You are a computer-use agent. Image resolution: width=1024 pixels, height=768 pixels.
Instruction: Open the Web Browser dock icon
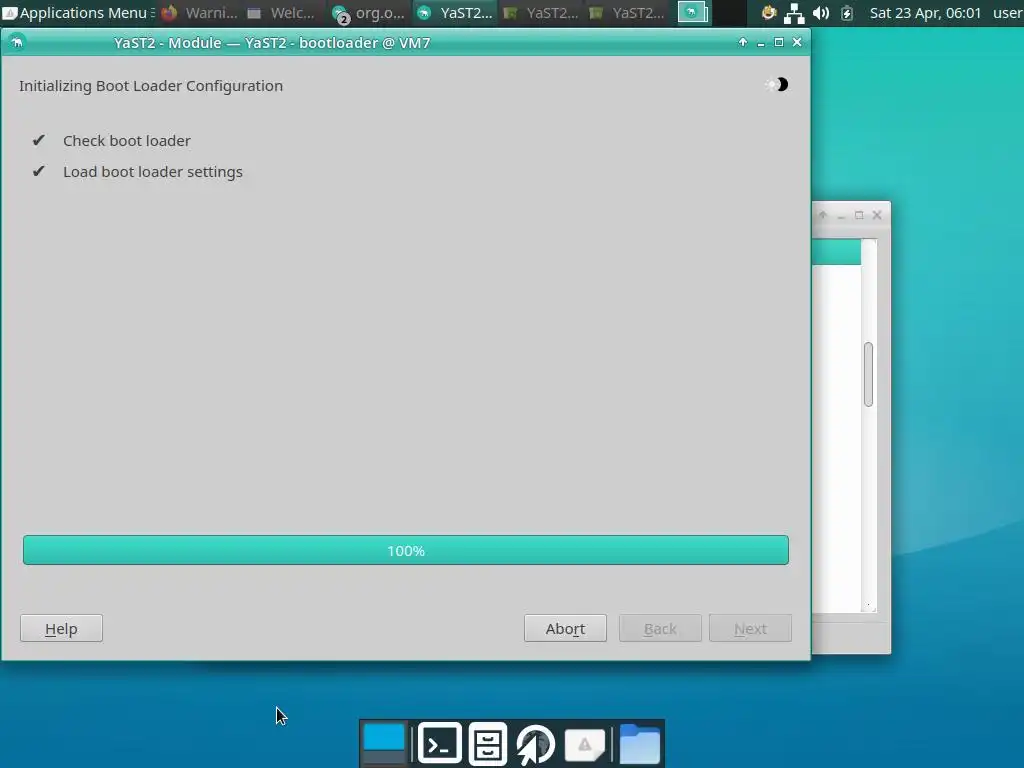point(536,743)
